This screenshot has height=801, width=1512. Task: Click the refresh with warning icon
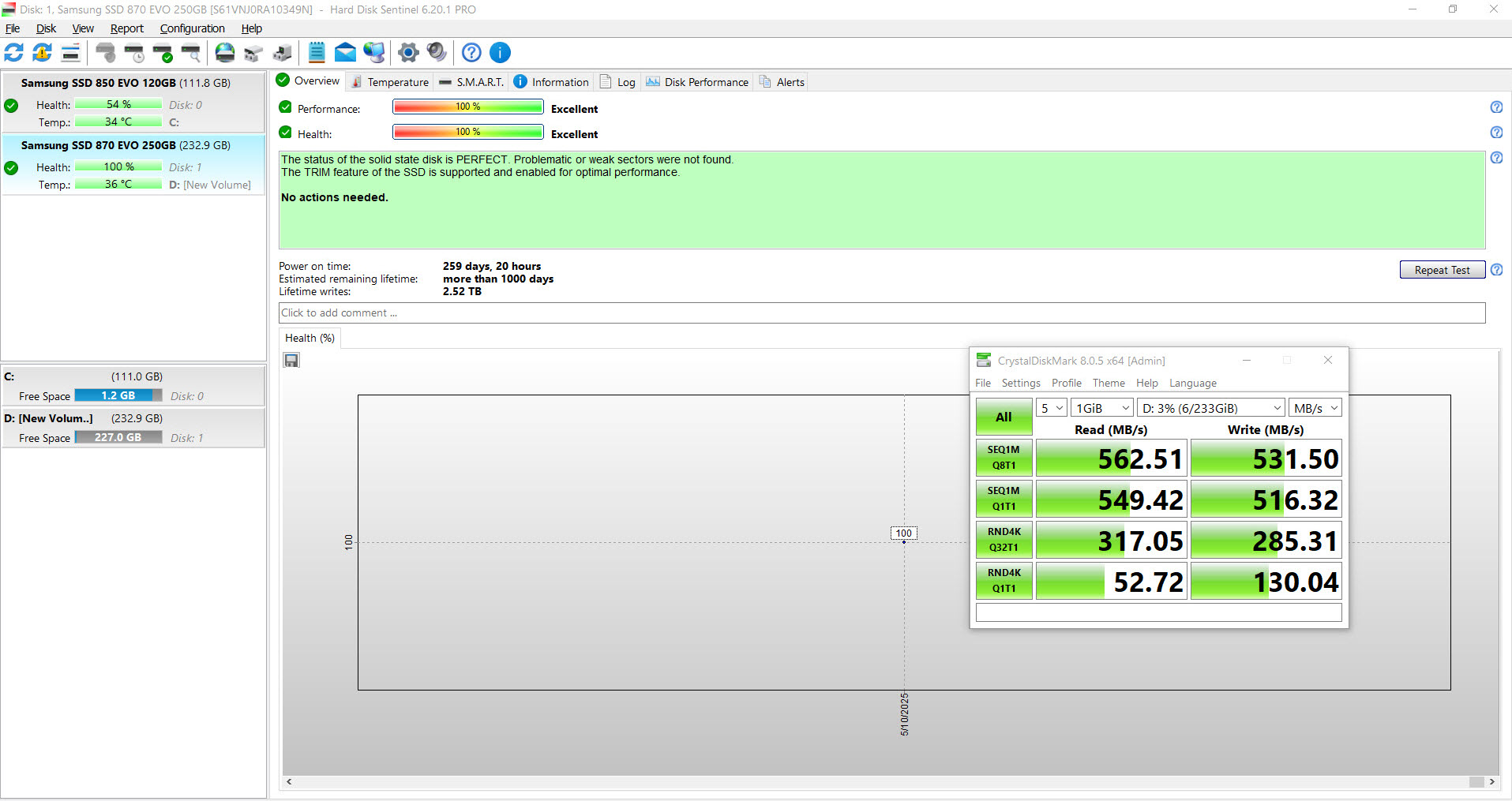[42, 53]
